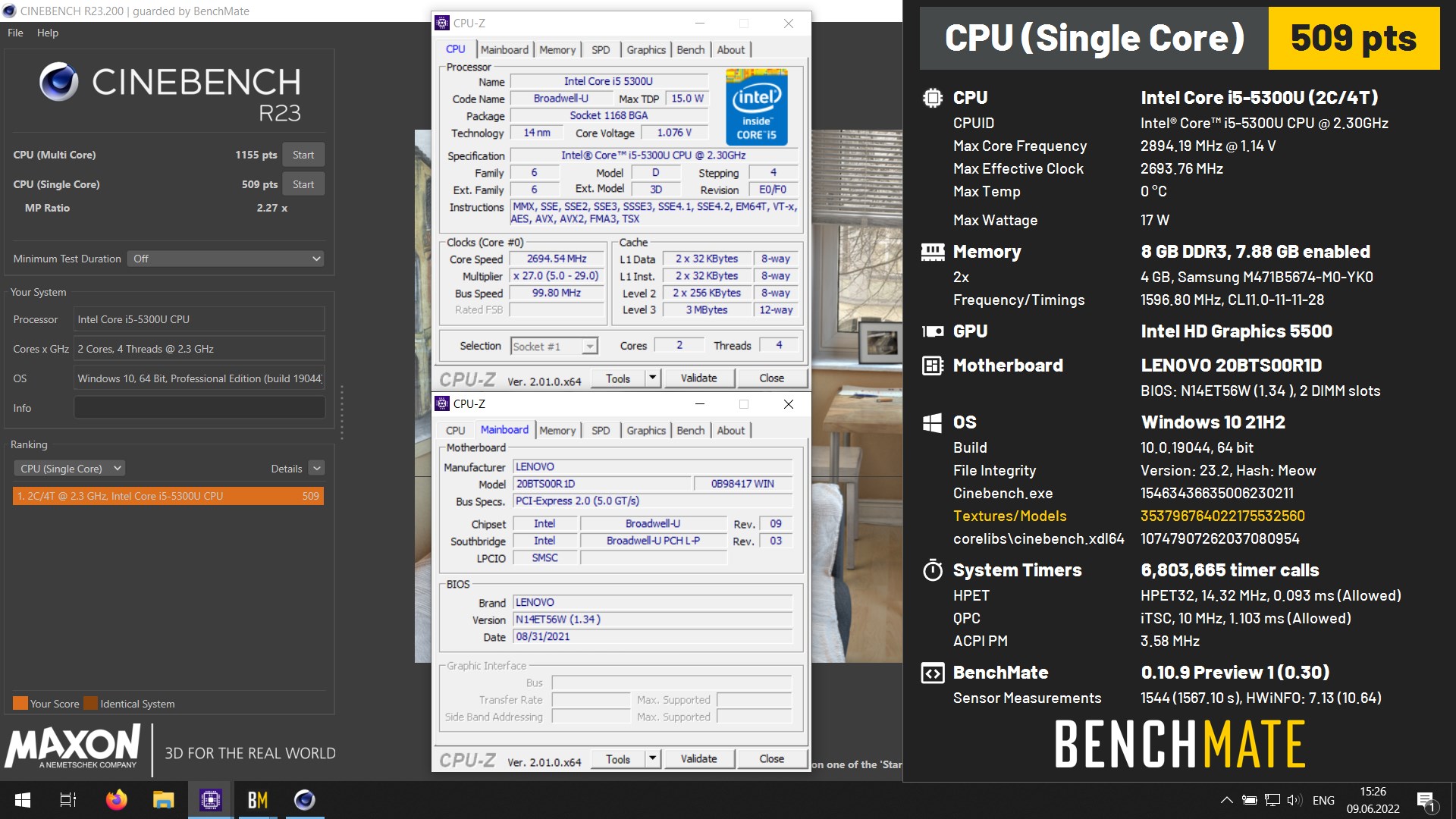Select the ranking entry scoring 509
This screenshot has height=819, width=1456.
(x=168, y=496)
